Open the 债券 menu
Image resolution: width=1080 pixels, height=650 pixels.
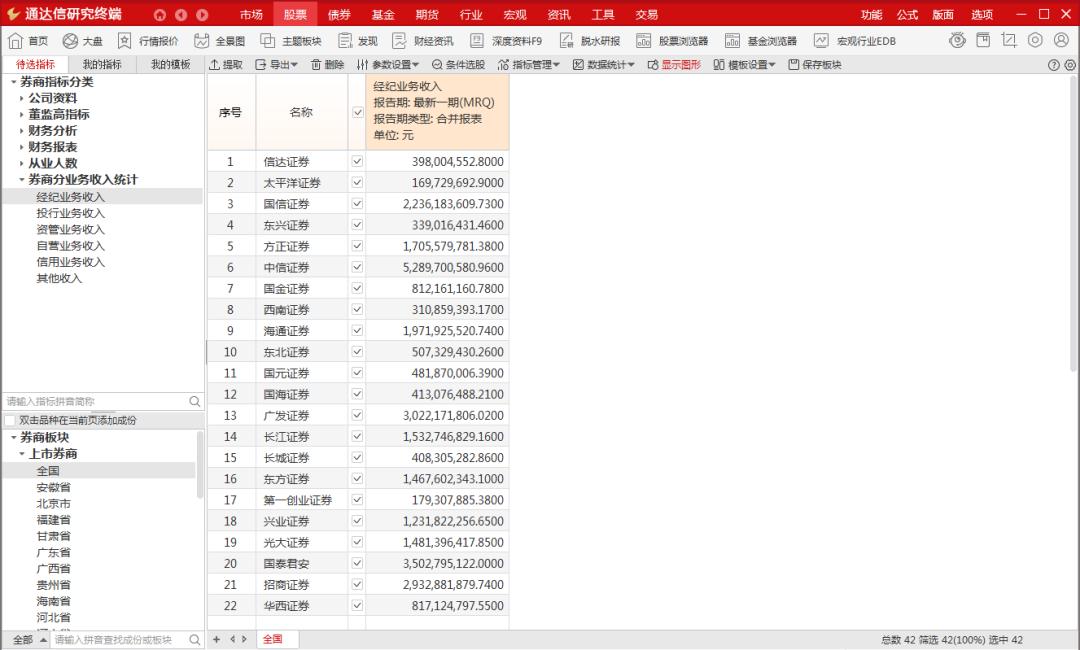341,14
